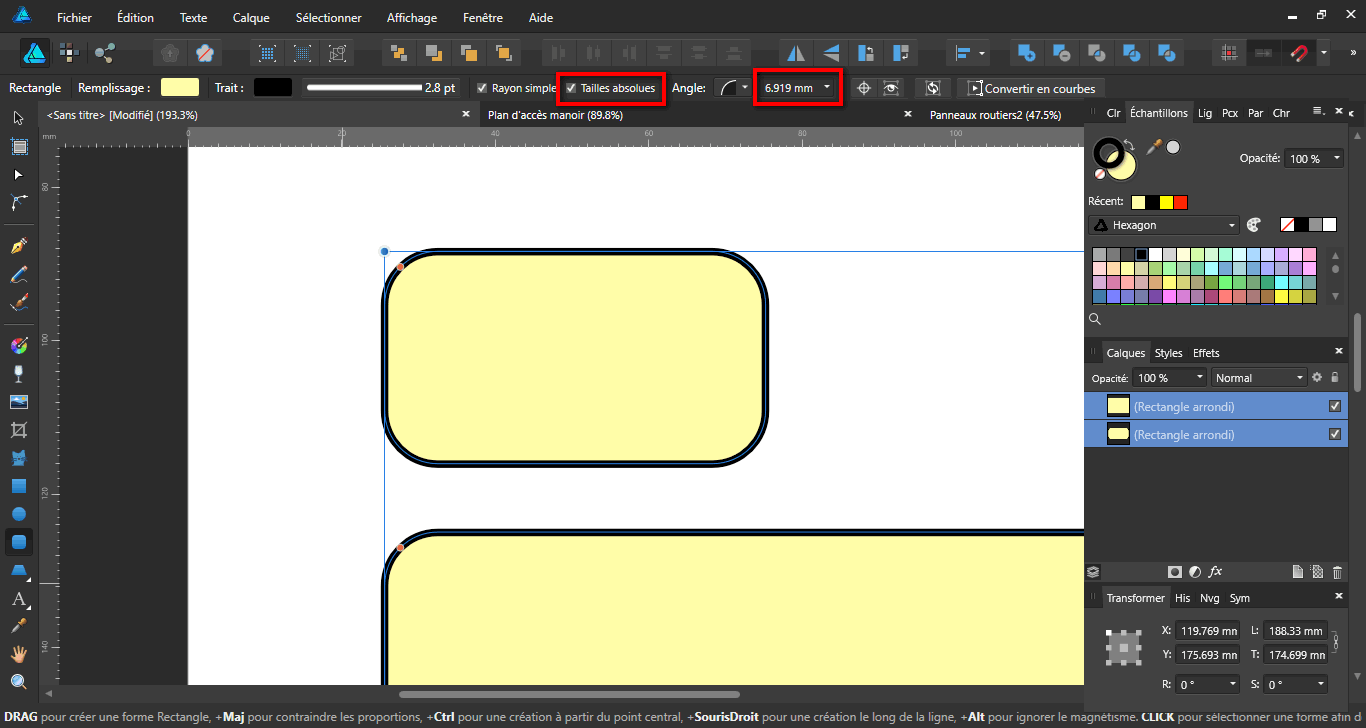Viewport: 1366px width, 728px height.
Task: Activate the Zoom magnifier tool
Action: pos(19,682)
